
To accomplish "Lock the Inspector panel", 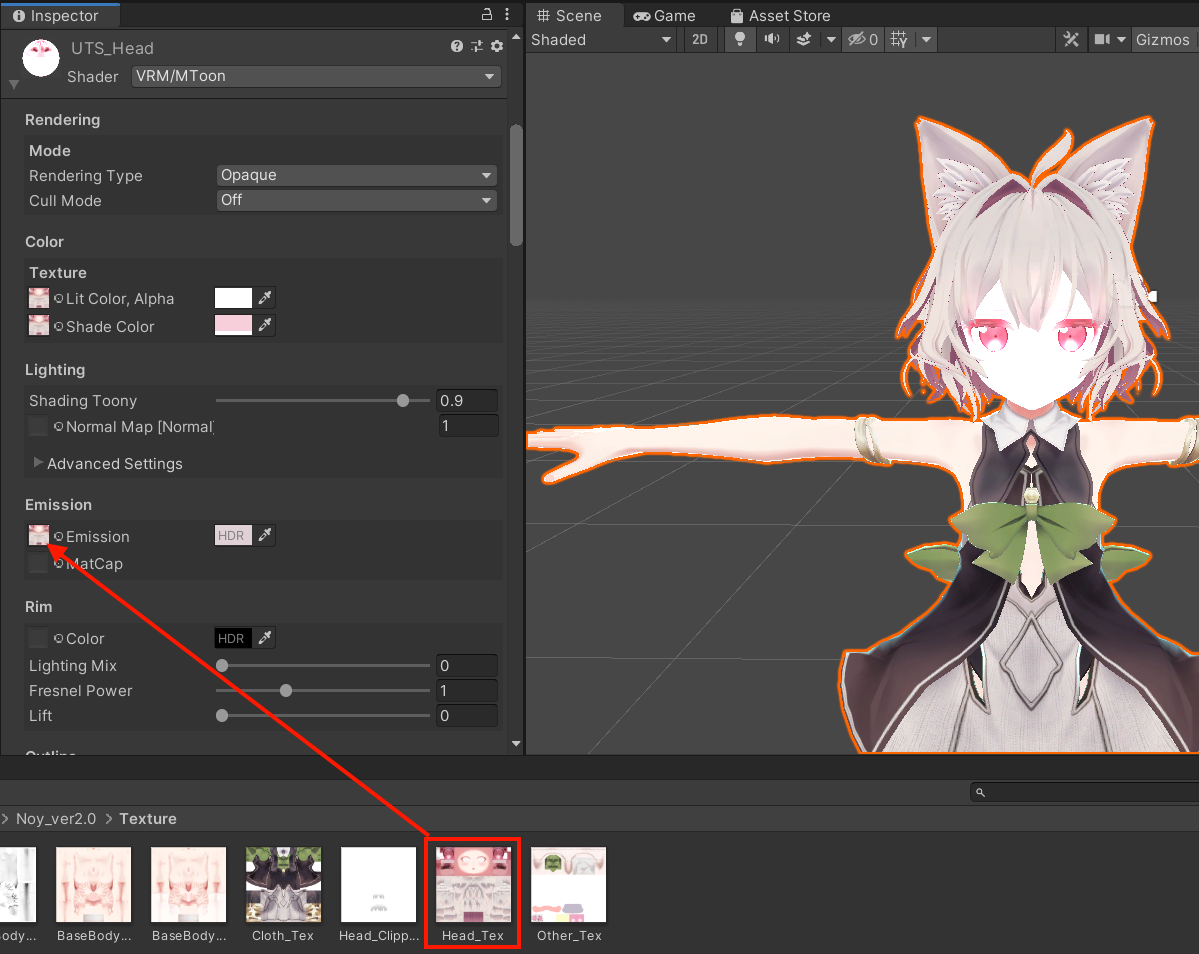I will (x=486, y=15).
